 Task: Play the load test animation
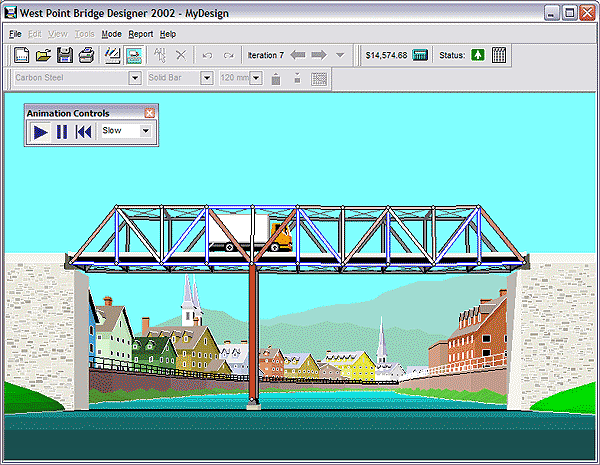(x=41, y=132)
